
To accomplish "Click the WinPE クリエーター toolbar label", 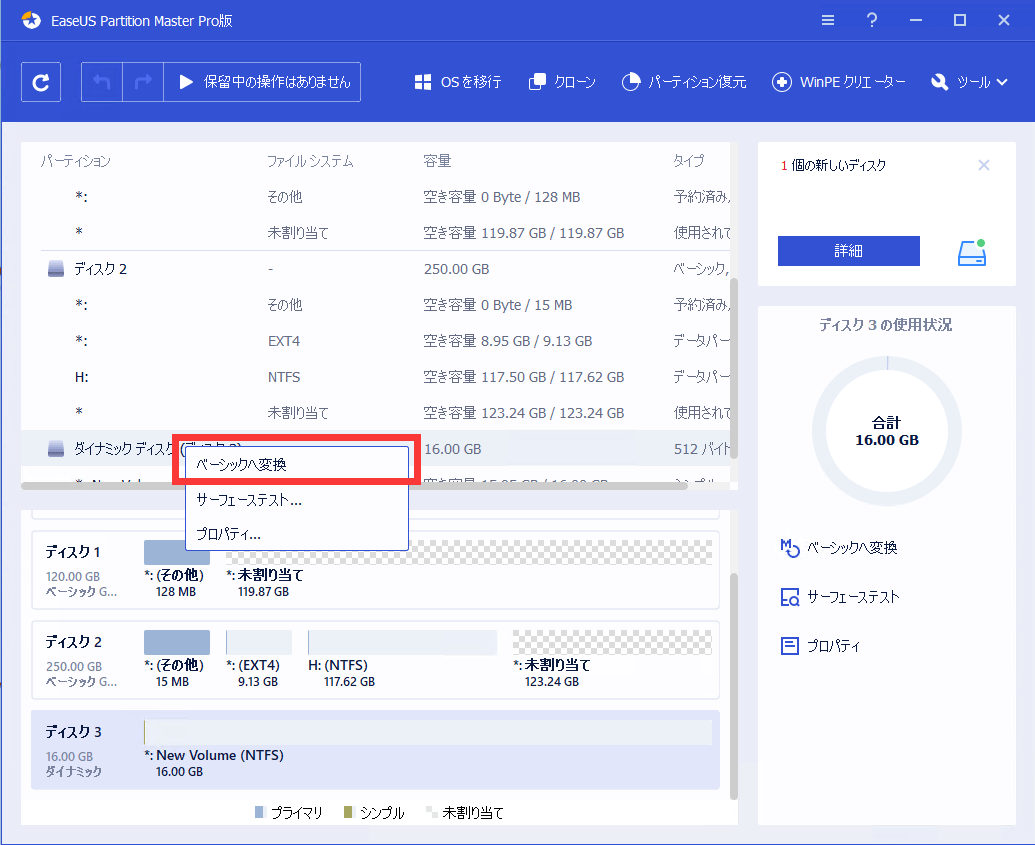I will 853,82.
